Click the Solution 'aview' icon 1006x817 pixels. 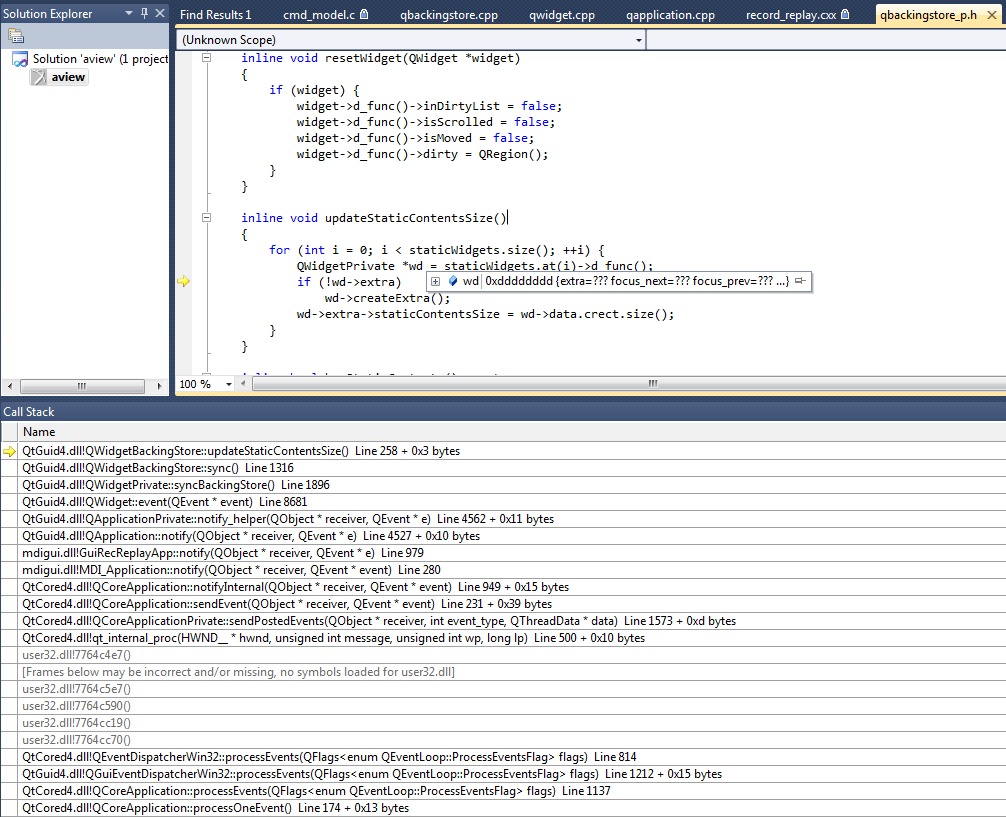21,60
